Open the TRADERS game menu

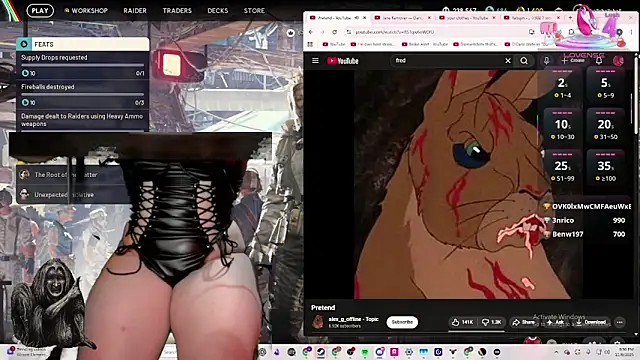pos(177,11)
